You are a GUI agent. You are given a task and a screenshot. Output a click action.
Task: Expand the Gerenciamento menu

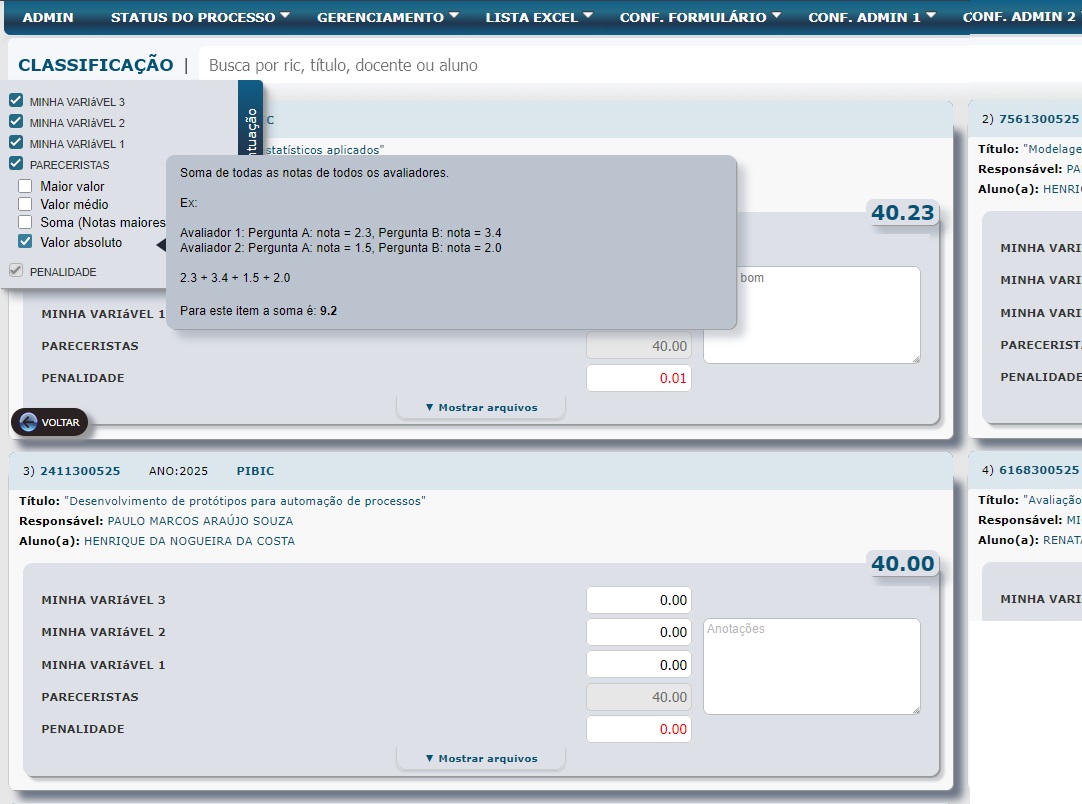(x=388, y=17)
